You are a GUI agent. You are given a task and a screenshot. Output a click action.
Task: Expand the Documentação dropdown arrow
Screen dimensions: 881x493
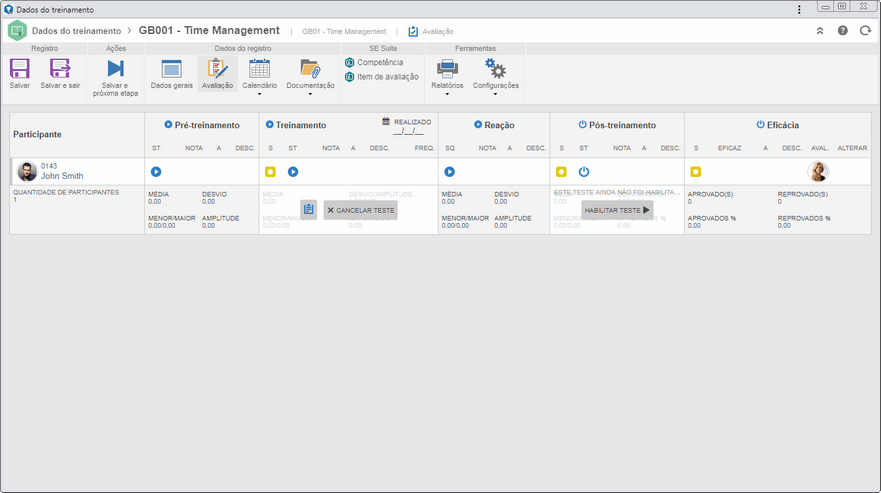310,94
